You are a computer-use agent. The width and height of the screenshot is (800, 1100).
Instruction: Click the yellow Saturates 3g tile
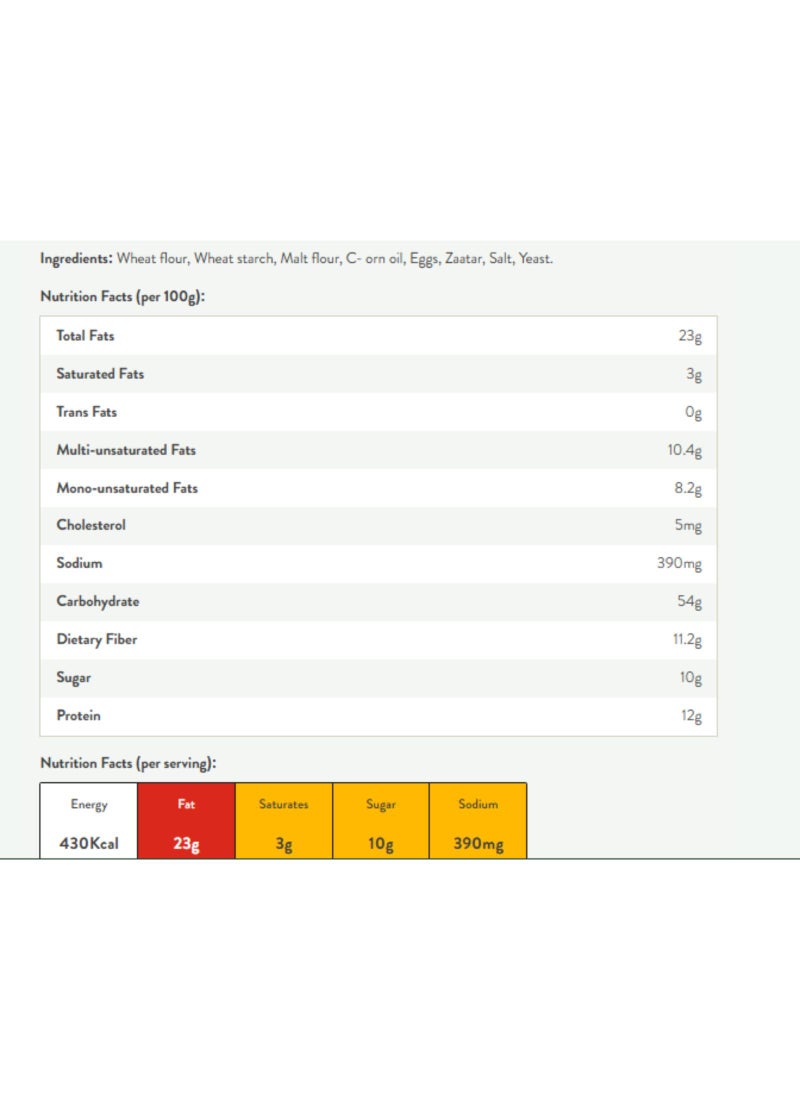pyautogui.click(x=284, y=821)
